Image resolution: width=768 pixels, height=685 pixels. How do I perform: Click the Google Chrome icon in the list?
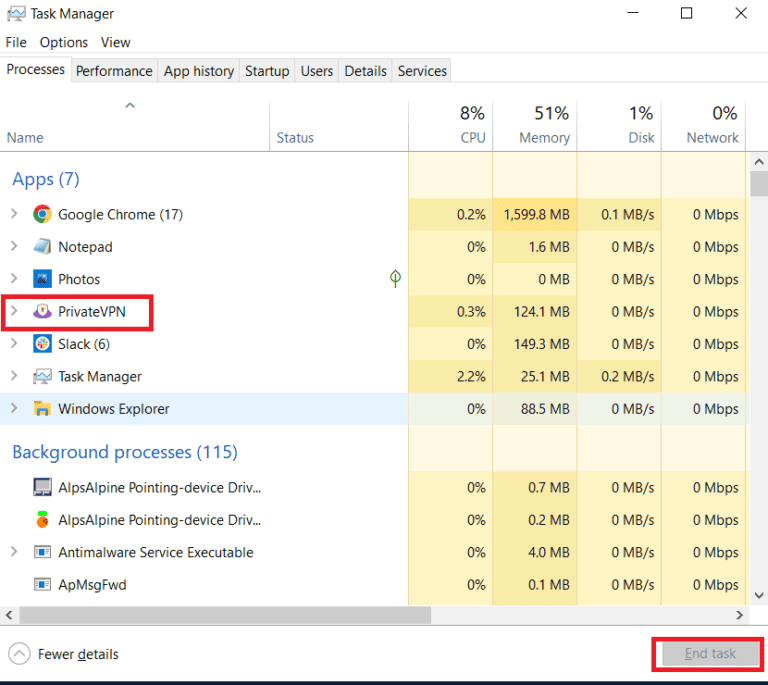42,214
